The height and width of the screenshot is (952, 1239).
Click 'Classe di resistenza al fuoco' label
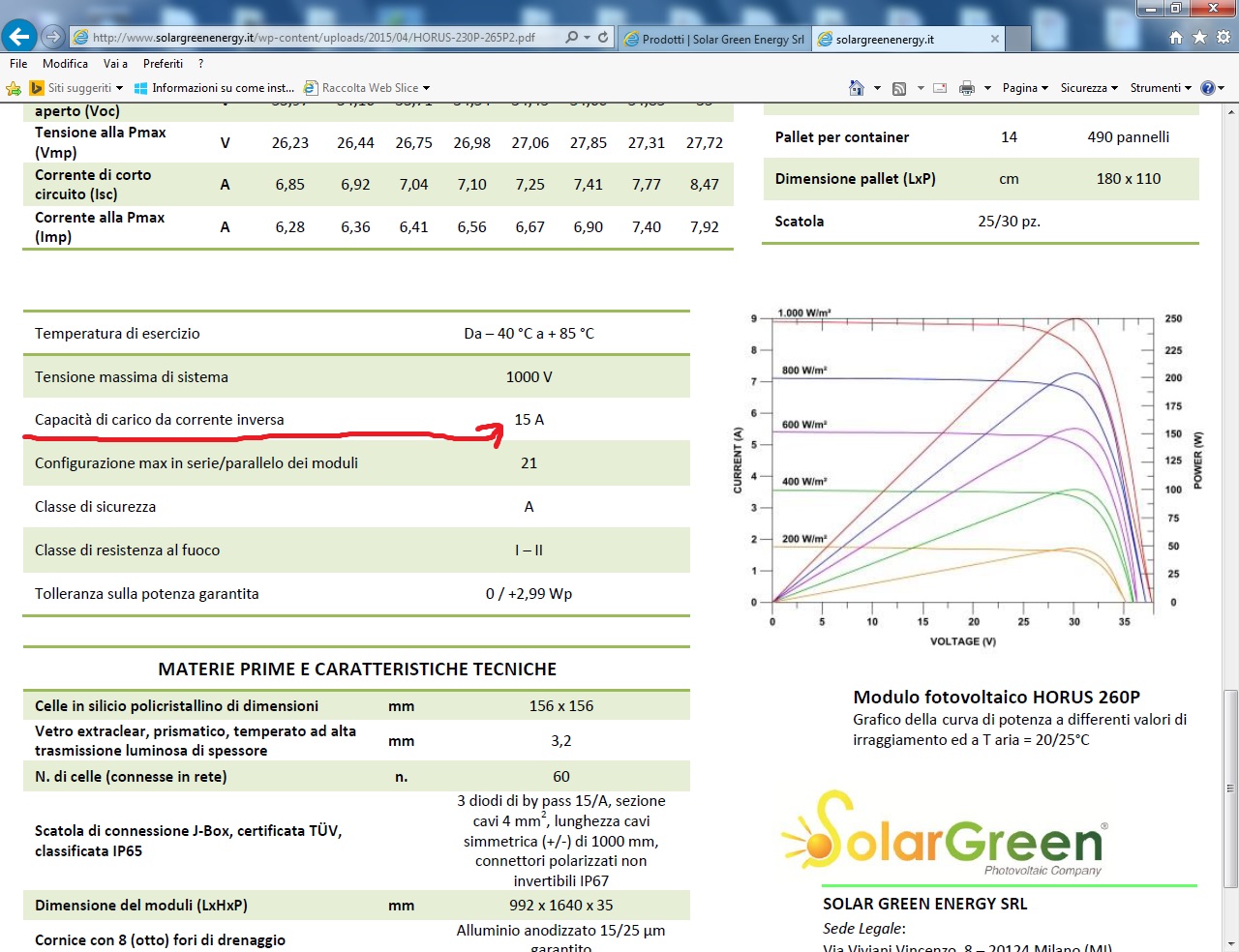pos(127,550)
